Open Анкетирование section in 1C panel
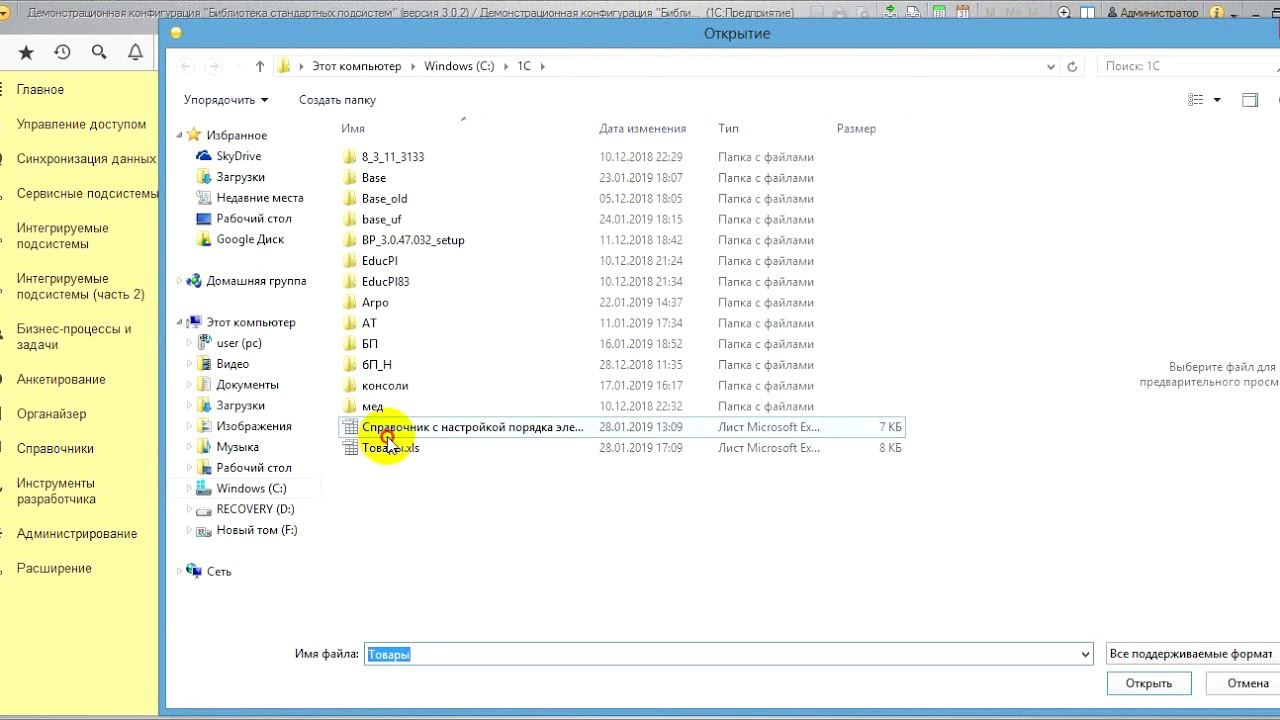Image resolution: width=1280 pixels, height=720 pixels. coord(61,380)
